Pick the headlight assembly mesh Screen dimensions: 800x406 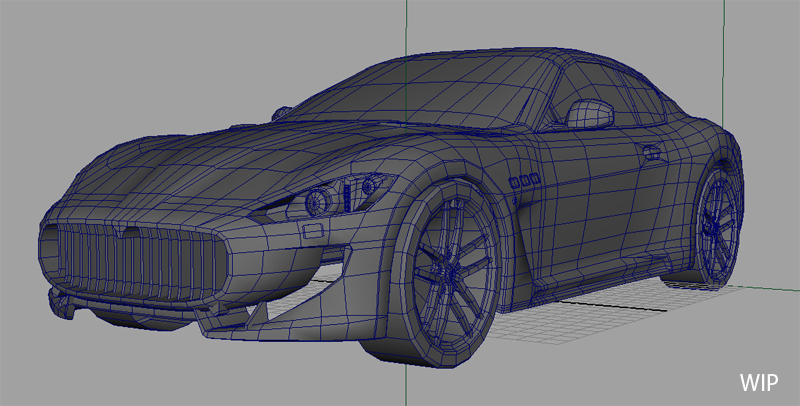tap(326, 196)
